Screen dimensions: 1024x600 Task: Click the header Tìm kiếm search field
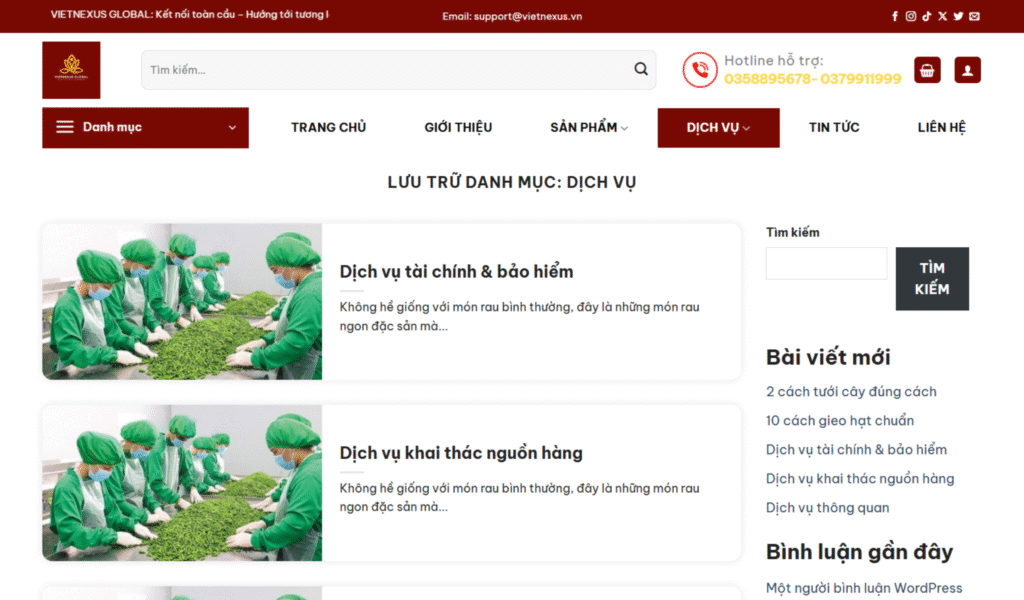pos(385,70)
